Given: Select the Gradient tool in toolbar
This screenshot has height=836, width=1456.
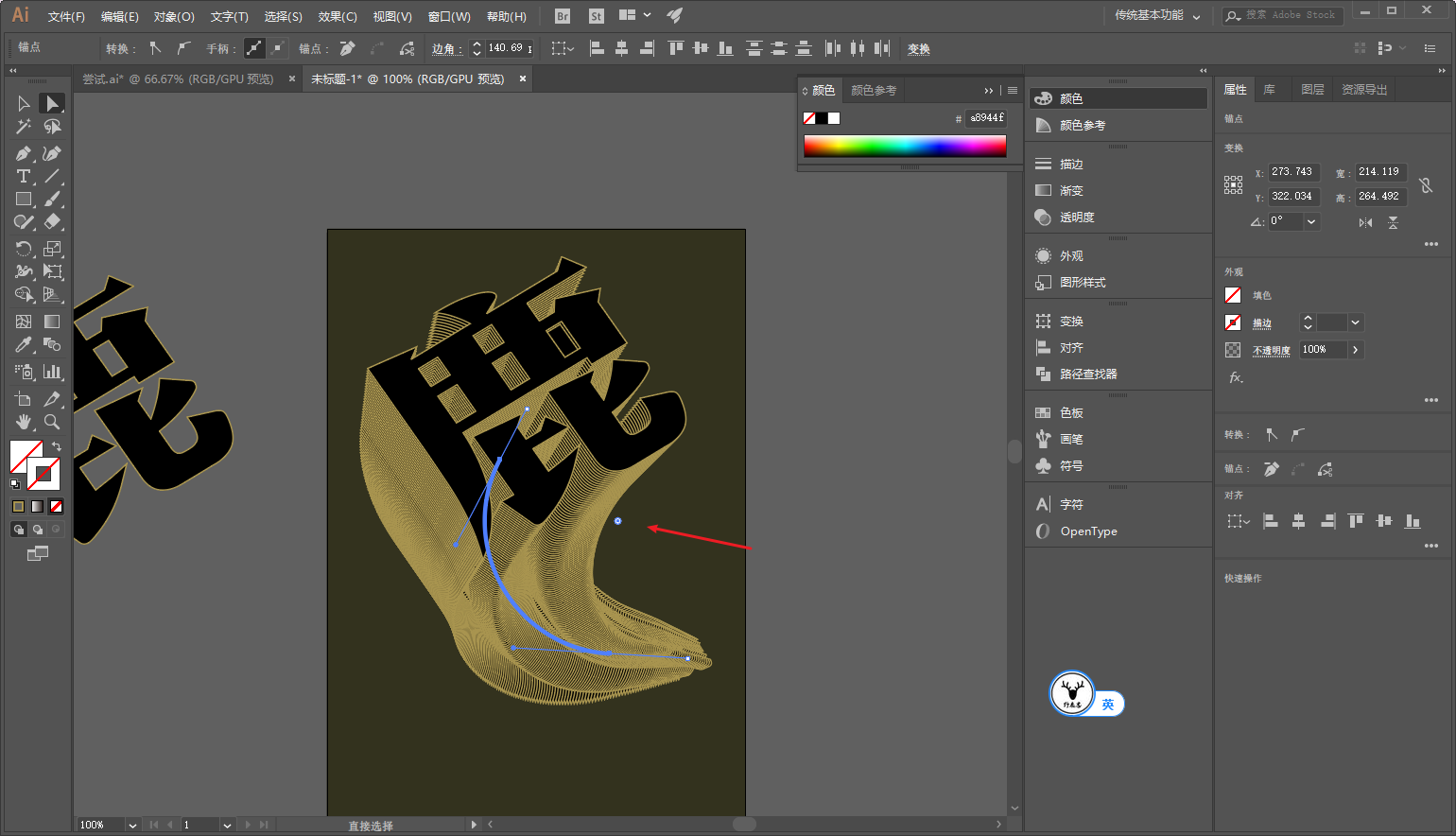Looking at the screenshot, I should (52, 322).
